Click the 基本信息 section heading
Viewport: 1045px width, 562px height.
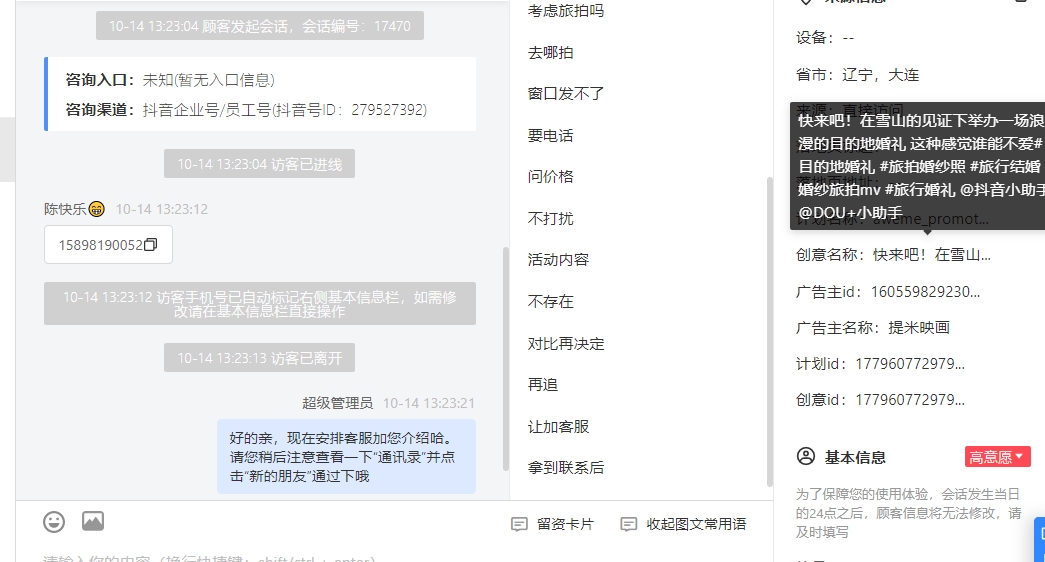tap(855, 457)
